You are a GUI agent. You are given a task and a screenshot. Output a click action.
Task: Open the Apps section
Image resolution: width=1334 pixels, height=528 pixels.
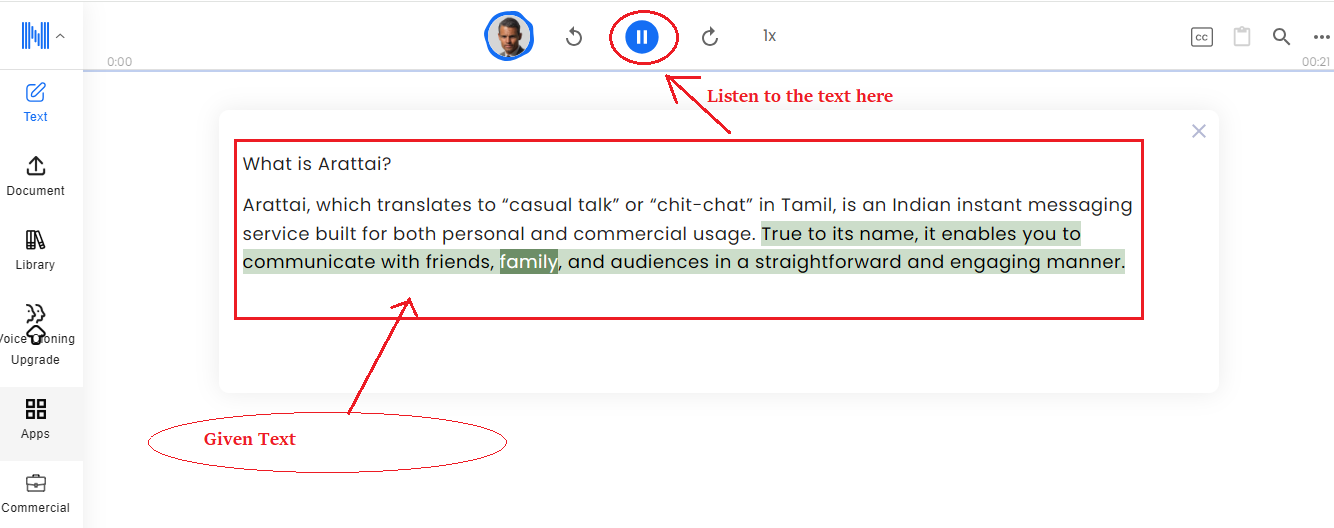[36, 419]
